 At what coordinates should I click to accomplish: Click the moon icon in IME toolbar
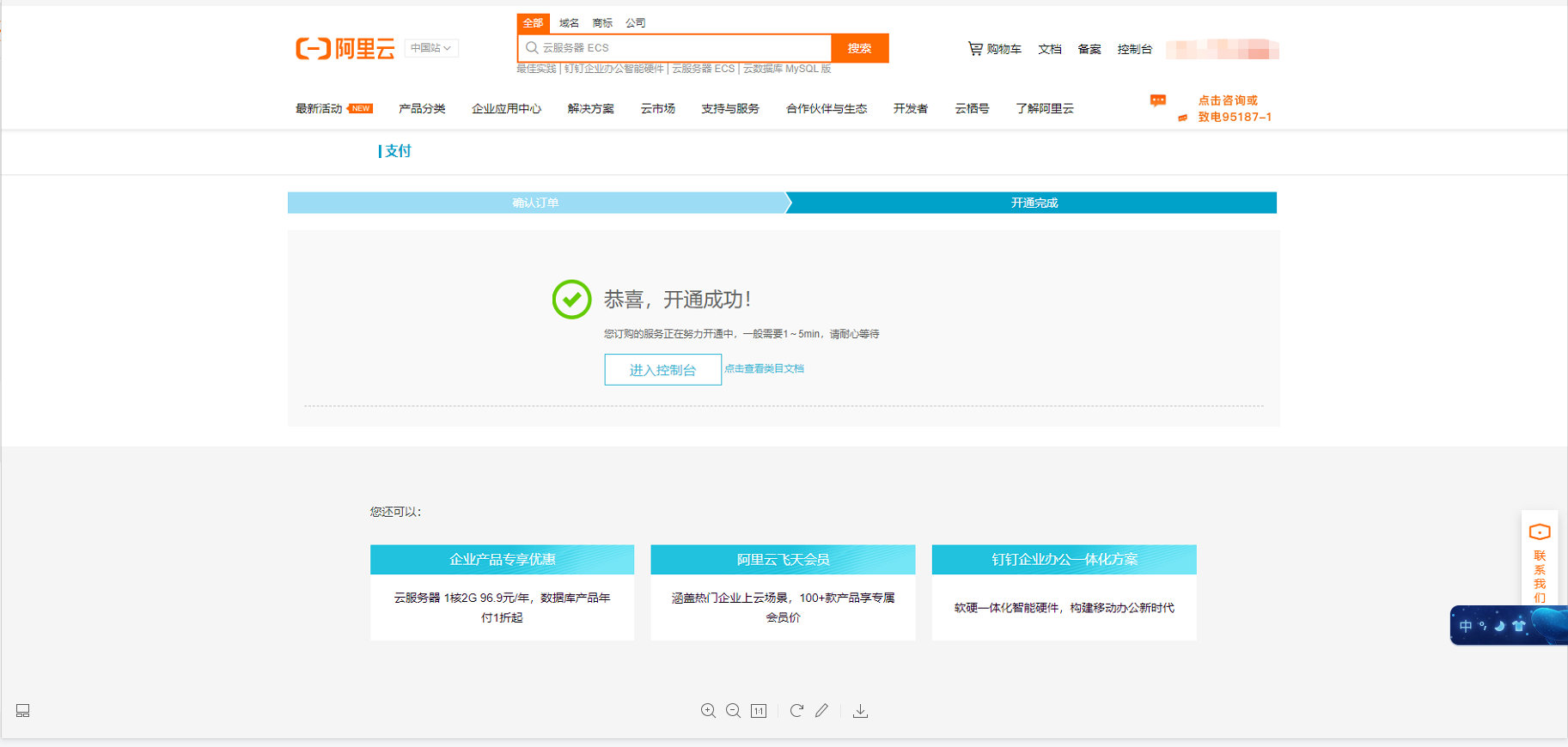[x=1500, y=626]
